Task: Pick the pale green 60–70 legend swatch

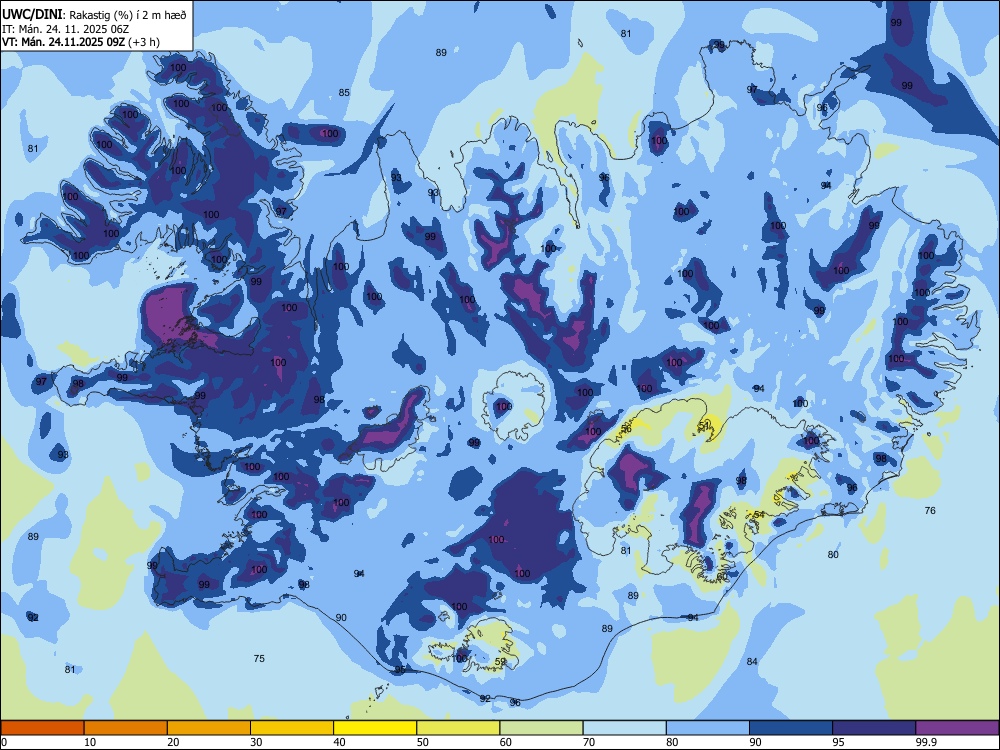Action: pos(541,728)
